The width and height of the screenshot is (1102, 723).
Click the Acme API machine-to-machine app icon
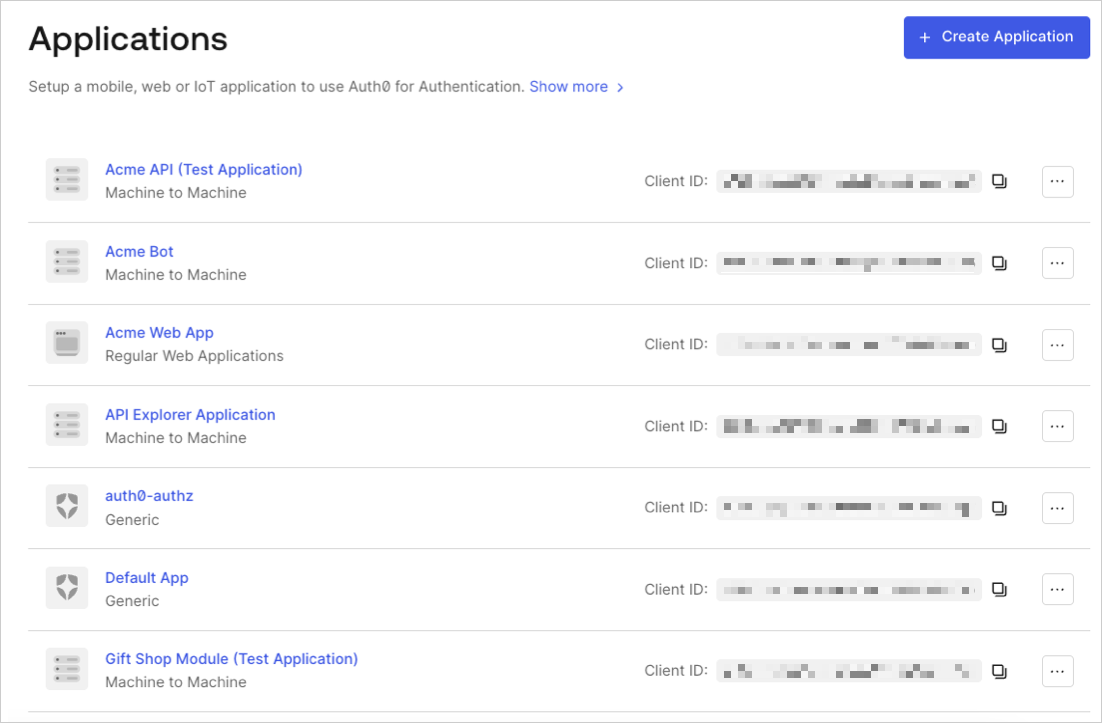[x=66, y=180]
